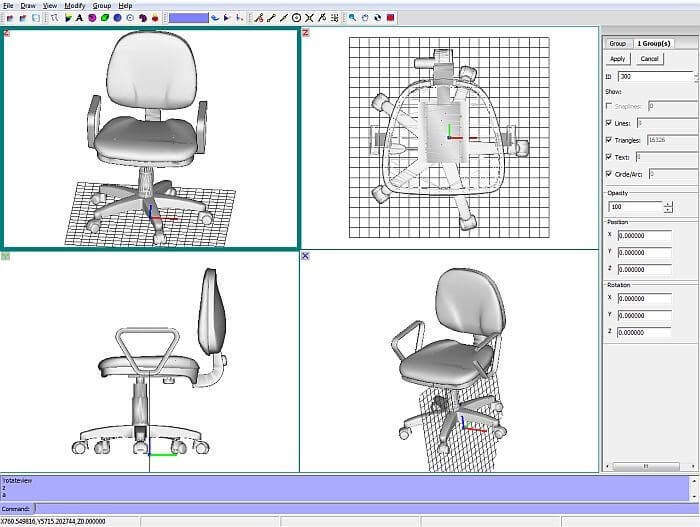
Task: Click the side panel scrollbar left arrow
Action: click(x=607, y=466)
